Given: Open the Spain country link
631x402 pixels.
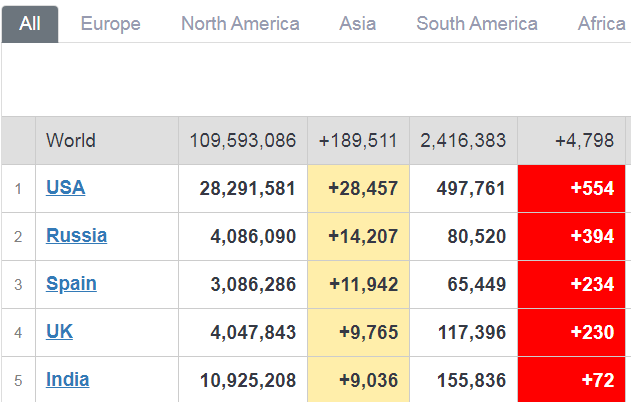Looking at the screenshot, I should pyautogui.click(x=71, y=283).
